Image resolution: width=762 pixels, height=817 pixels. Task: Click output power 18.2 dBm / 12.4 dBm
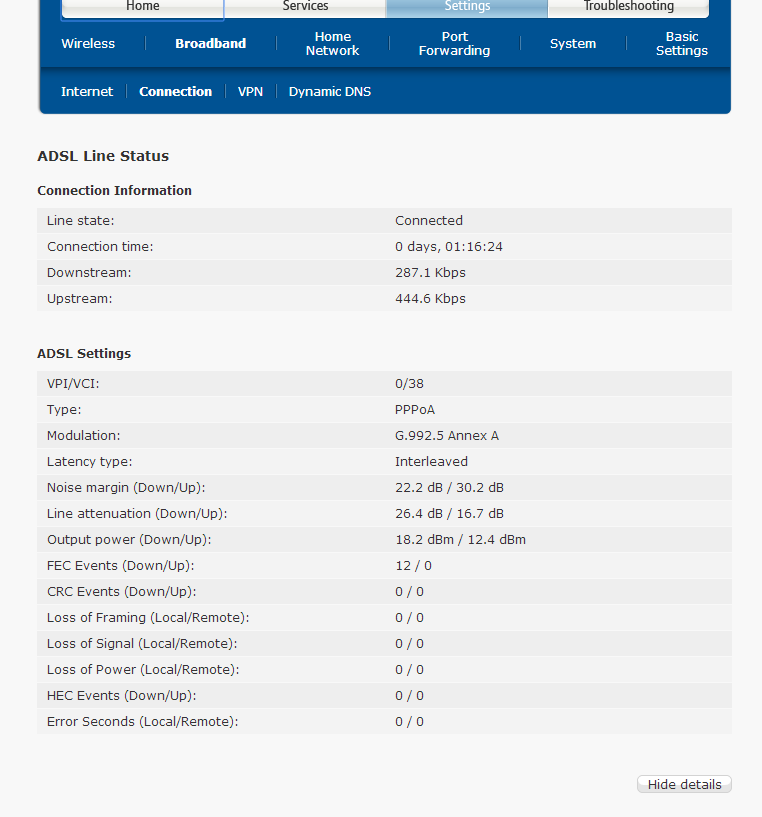point(461,540)
